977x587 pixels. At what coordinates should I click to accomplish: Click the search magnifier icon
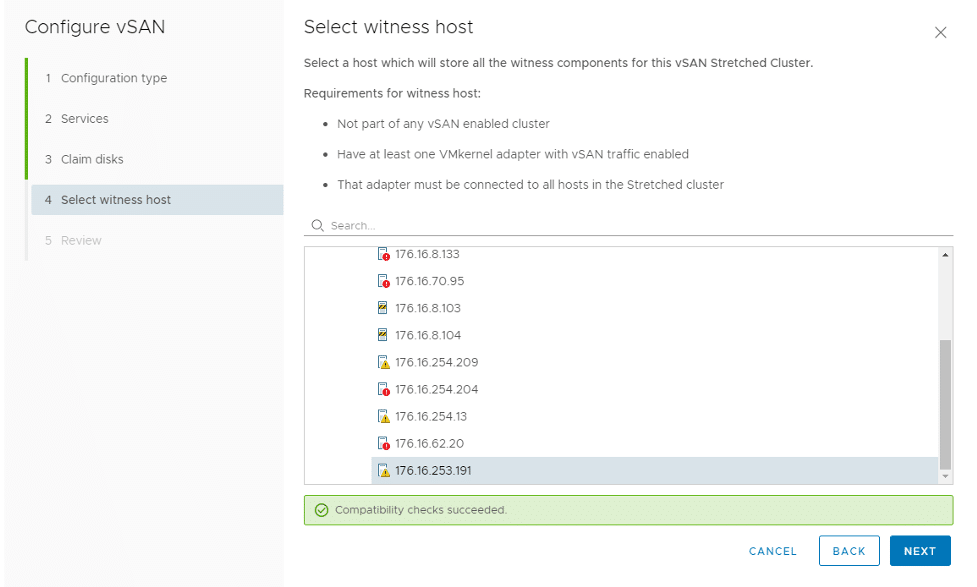tap(317, 226)
